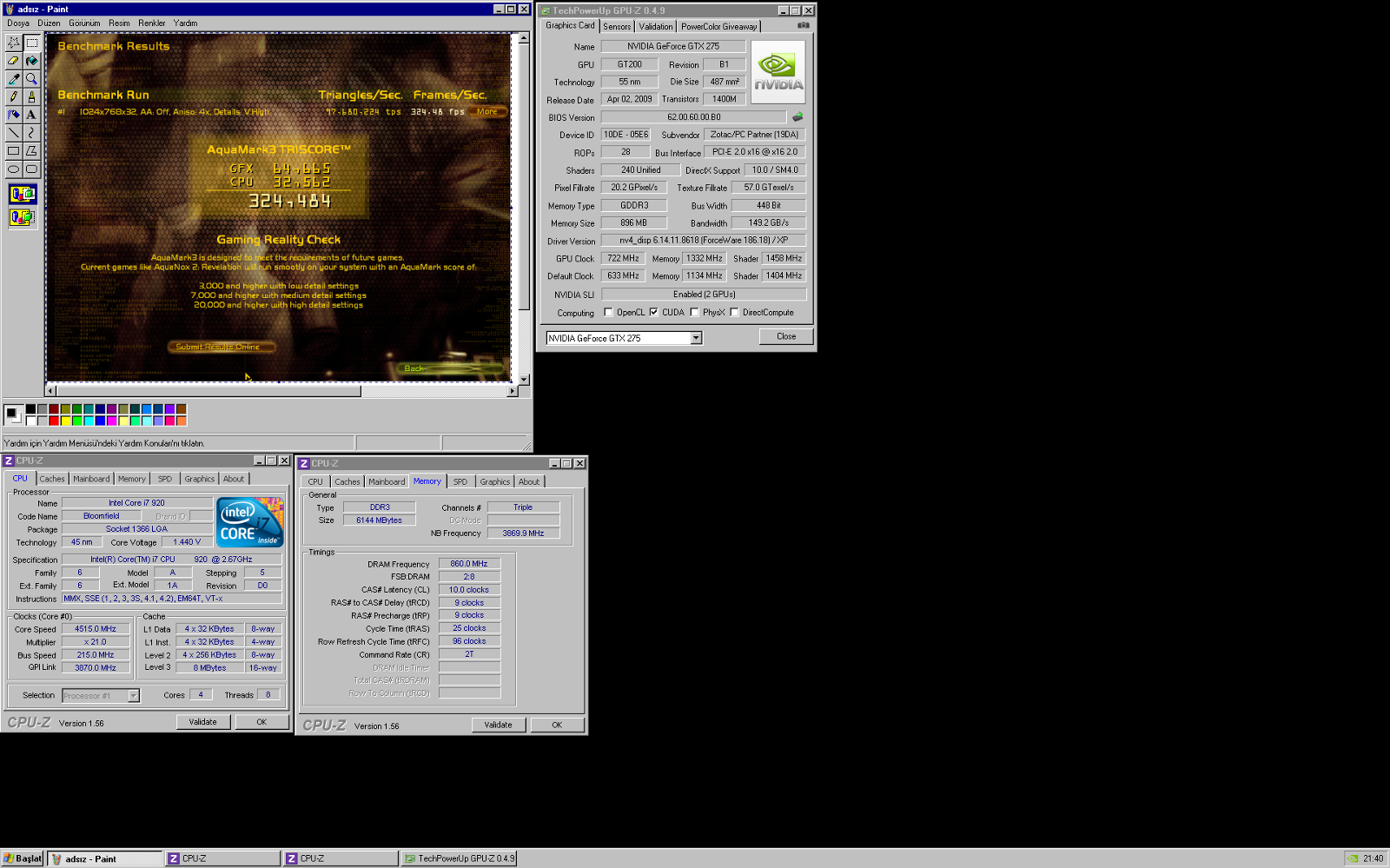Open the NVIDIA GeForce GTX 275 GPU selector dropdown
This screenshot has height=868, width=1390.
[x=696, y=338]
